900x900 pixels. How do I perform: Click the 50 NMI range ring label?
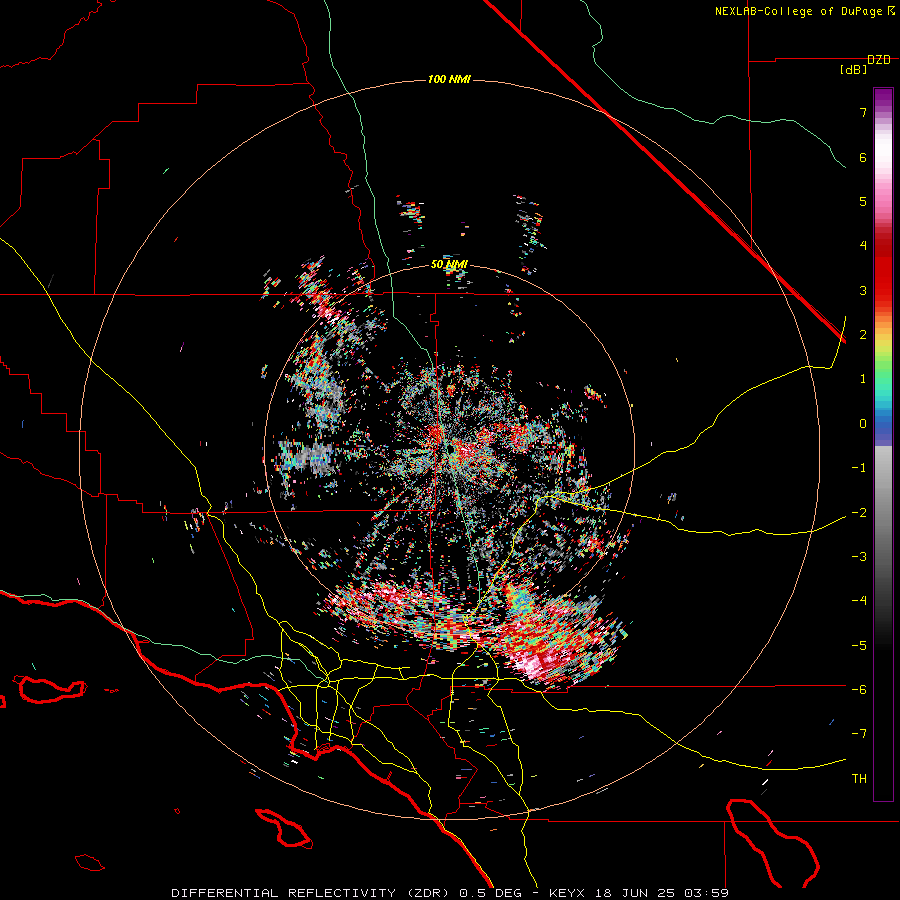click(449, 265)
